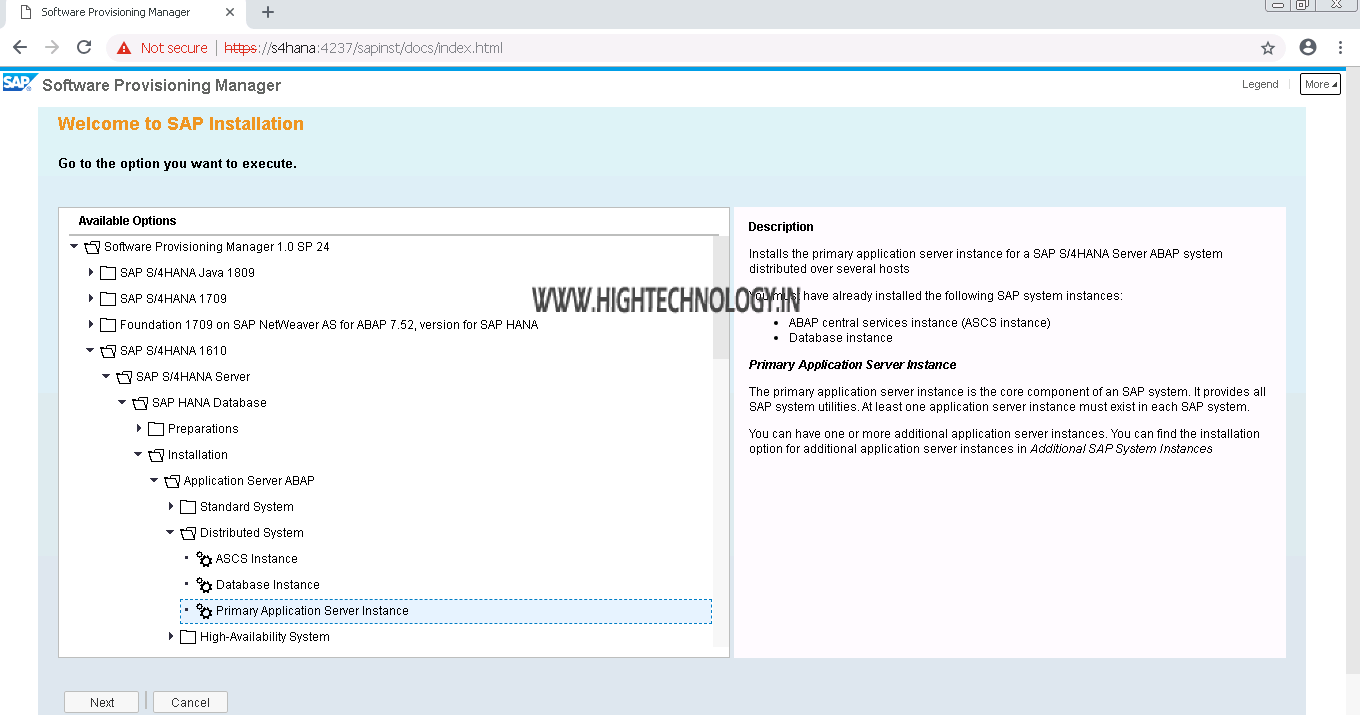Click the Available Options tree scrollbar
The height and width of the screenshot is (715, 1360).
pos(721,298)
